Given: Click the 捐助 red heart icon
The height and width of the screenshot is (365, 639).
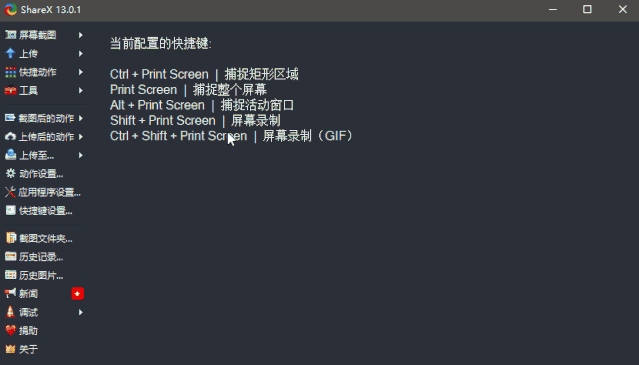Looking at the screenshot, I should (11, 330).
